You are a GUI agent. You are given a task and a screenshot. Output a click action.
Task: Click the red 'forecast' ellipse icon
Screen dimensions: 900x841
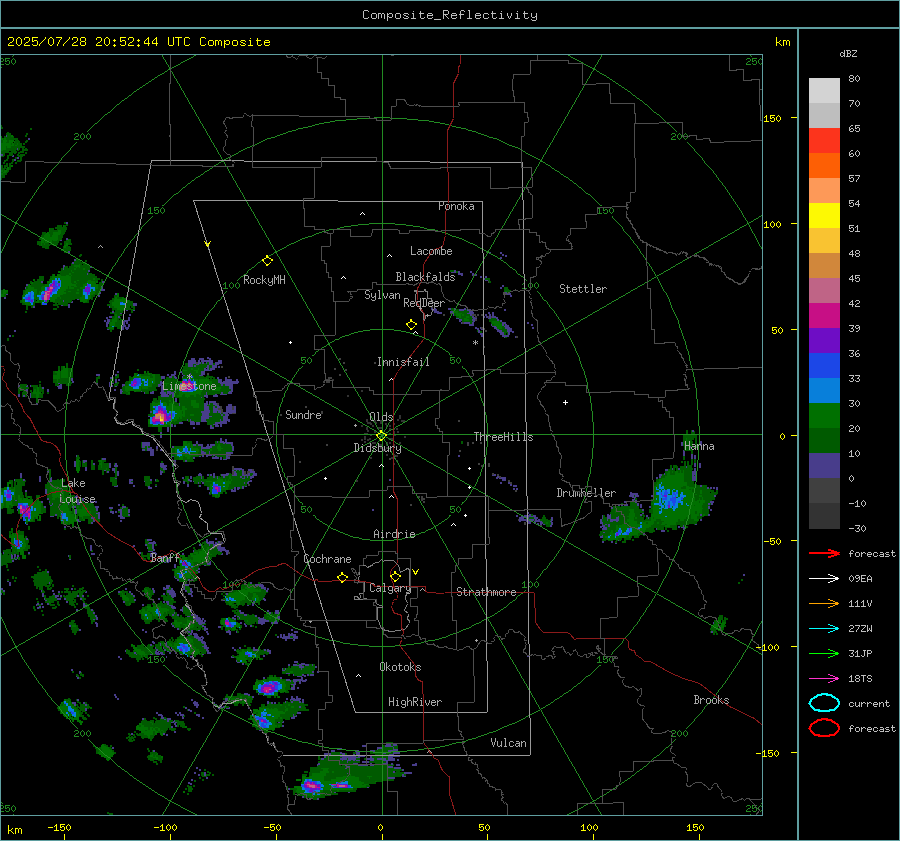(x=824, y=728)
